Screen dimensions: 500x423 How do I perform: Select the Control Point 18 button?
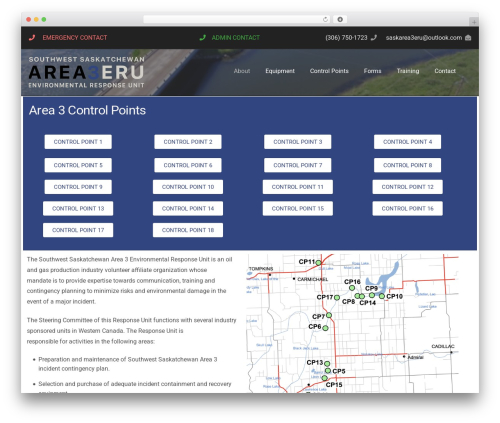[188, 230]
